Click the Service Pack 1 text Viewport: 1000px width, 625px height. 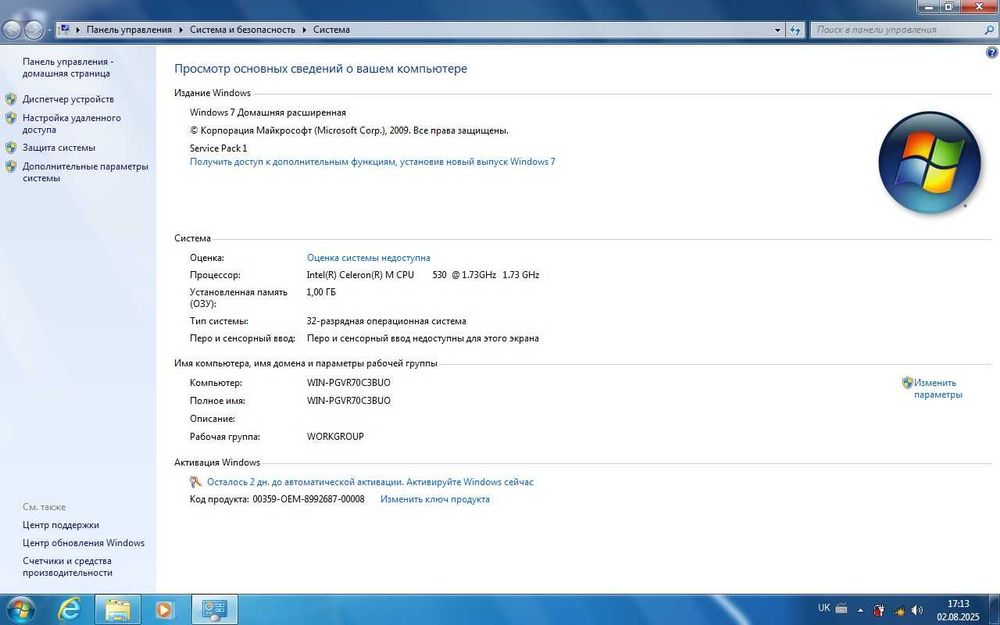[x=218, y=148]
